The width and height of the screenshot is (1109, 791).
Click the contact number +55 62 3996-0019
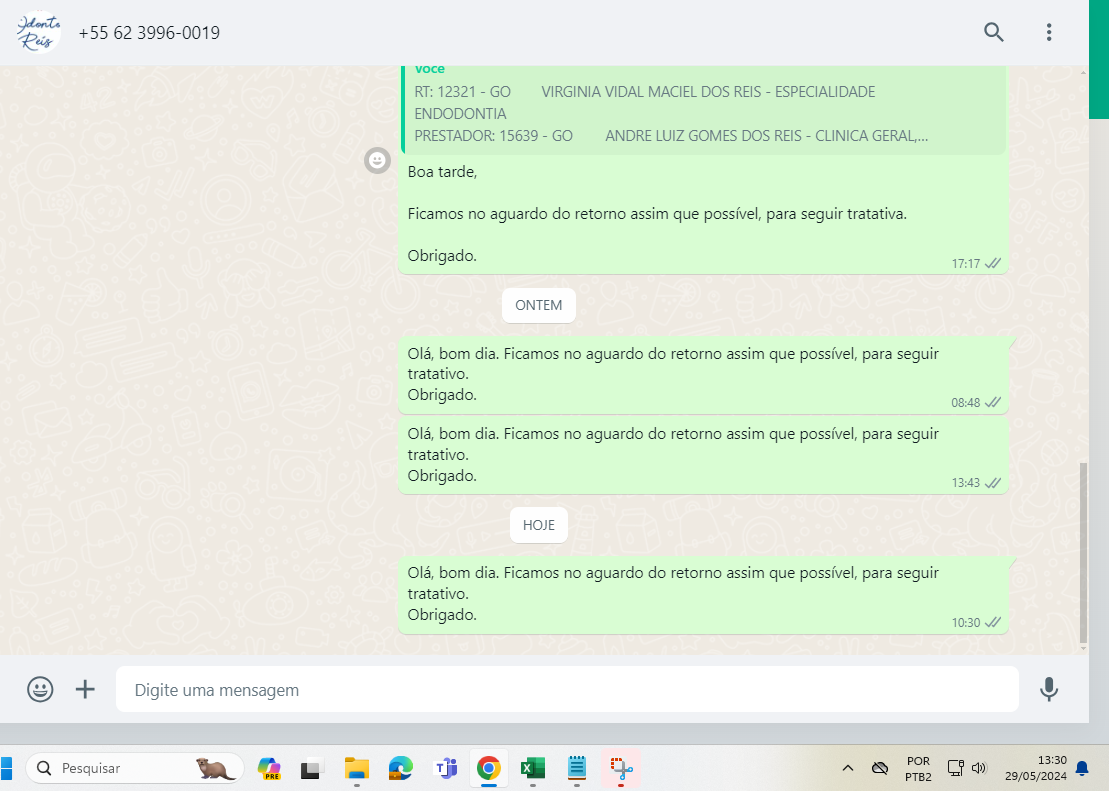pyautogui.click(x=149, y=33)
